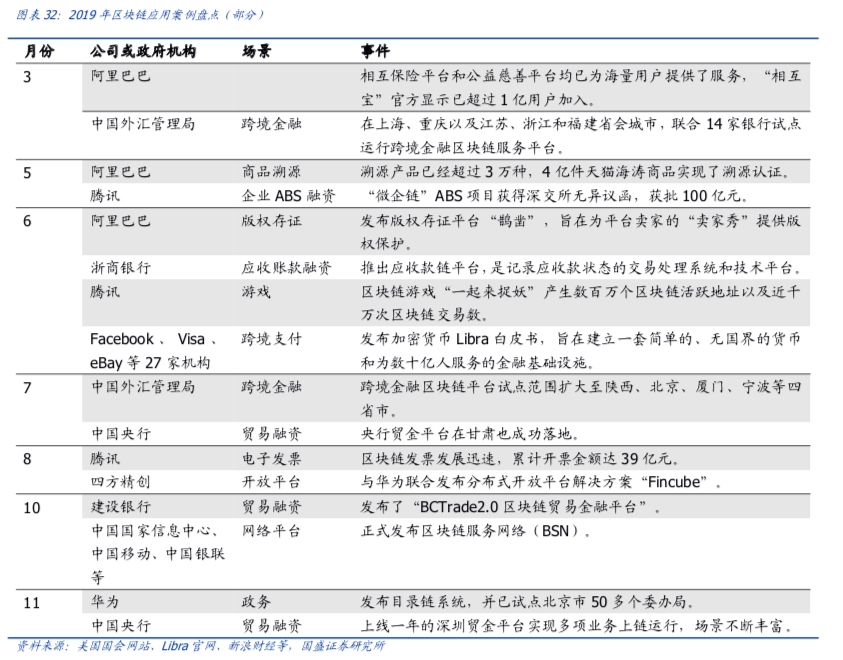The width and height of the screenshot is (843, 660).
Task: Click the 浙商银行 company cell
Action: click(120, 268)
